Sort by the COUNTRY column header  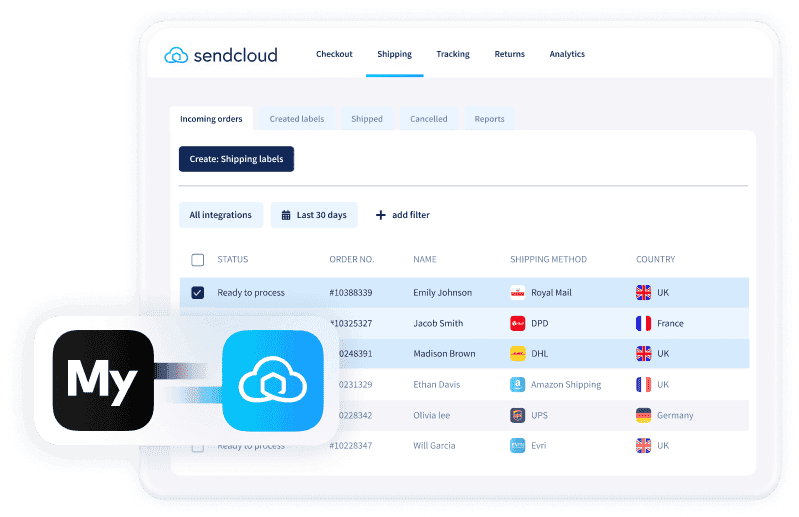point(655,259)
